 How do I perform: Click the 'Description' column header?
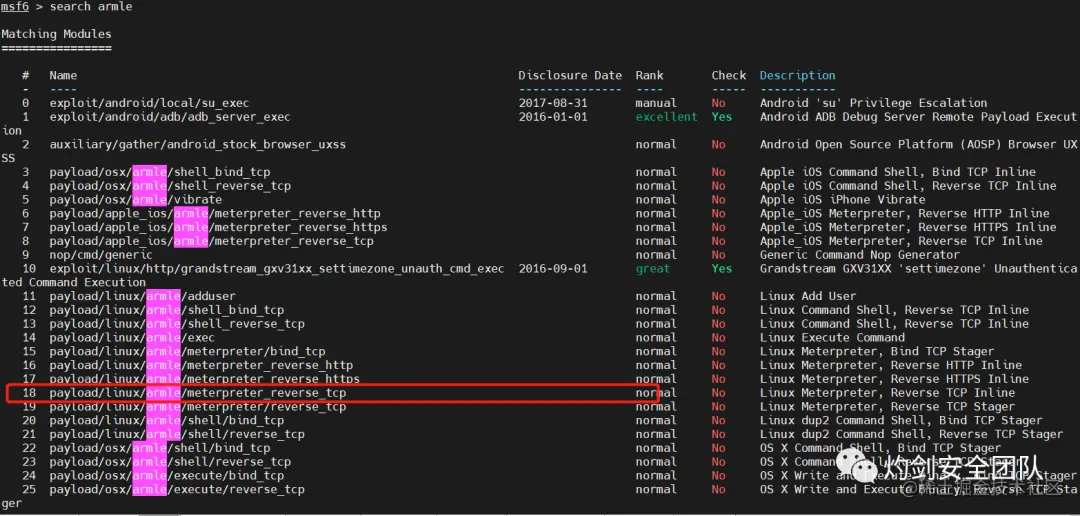798,75
